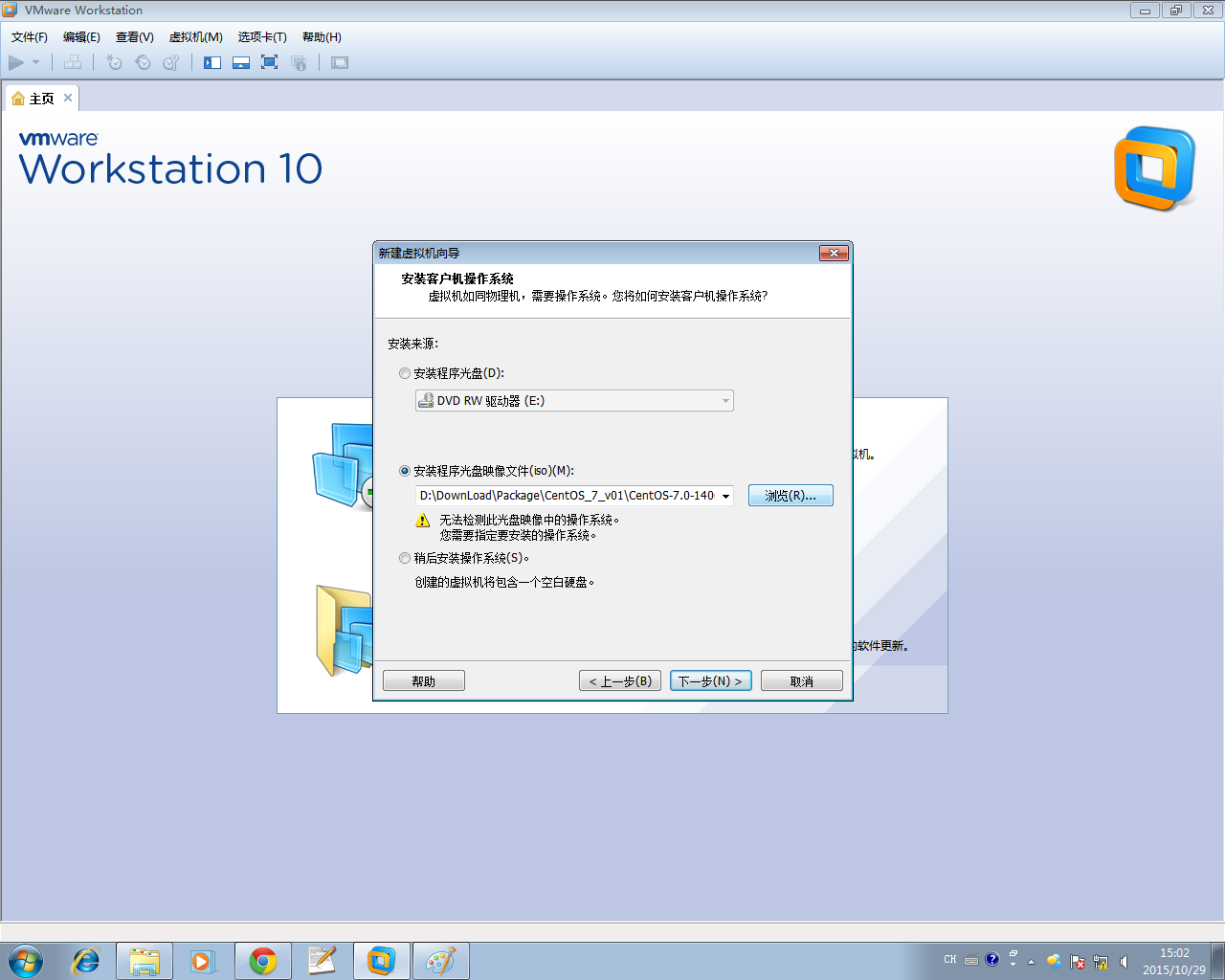Close the 新建虚拟机向导 dialog

[x=834, y=253]
